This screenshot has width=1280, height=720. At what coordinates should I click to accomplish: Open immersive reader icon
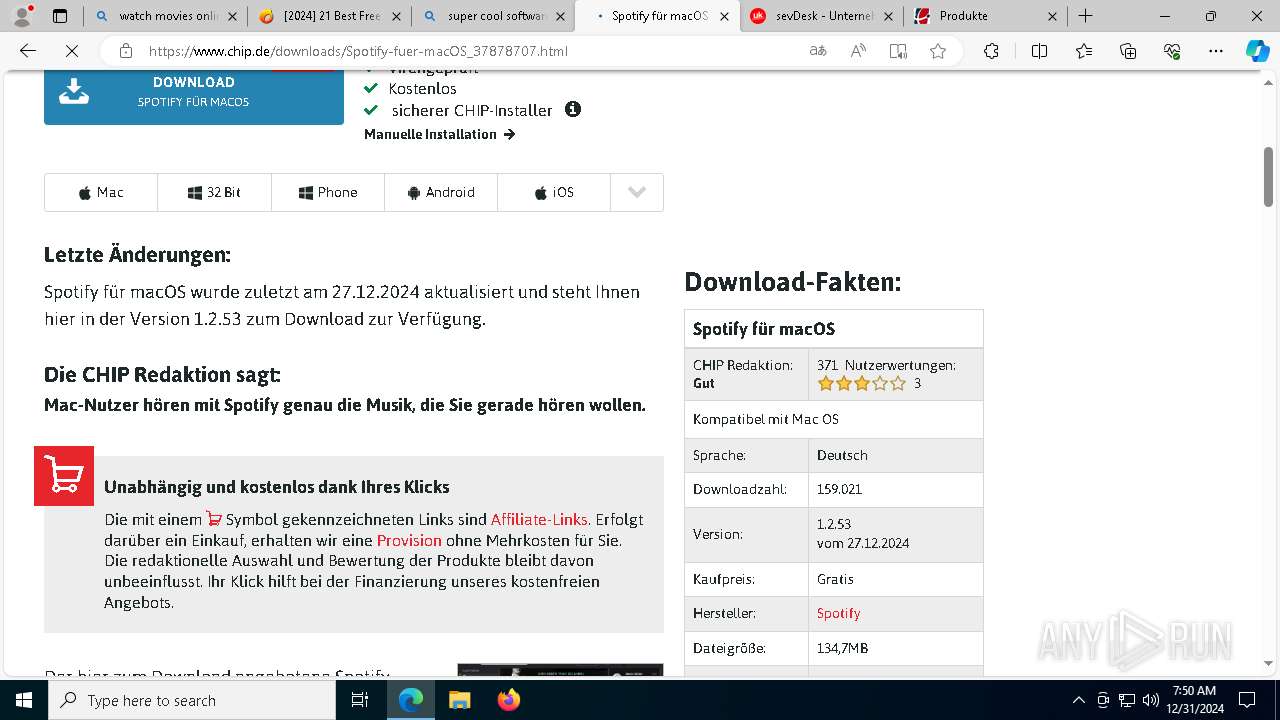tap(898, 51)
